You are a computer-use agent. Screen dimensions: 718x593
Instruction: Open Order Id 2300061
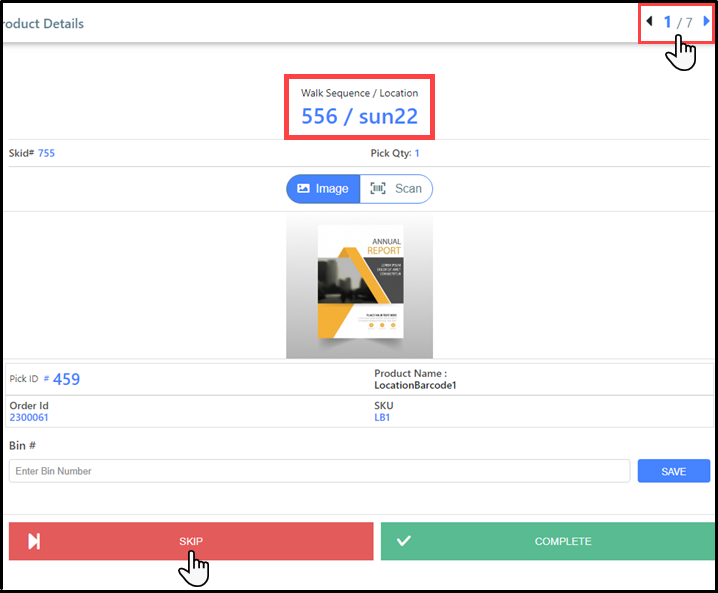[x=29, y=418]
